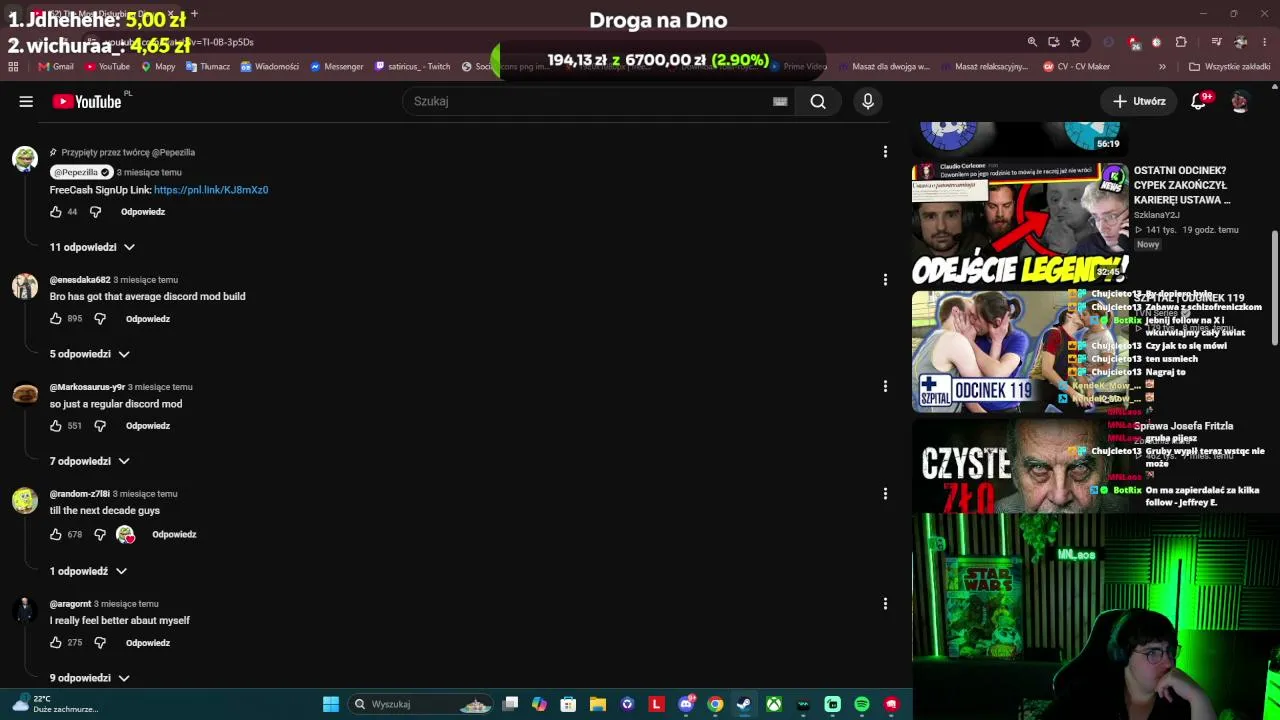Expand the 9 odpowiedzi replies
This screenshot has width=1280, height=720.
90,678
